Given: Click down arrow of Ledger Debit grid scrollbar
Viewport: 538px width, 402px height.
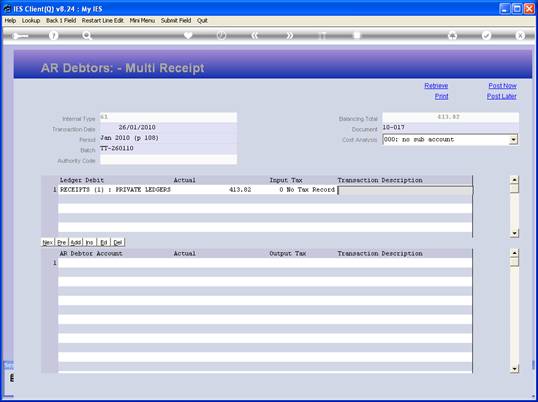Looking at the screenshot, I should [x=514, y=233].
